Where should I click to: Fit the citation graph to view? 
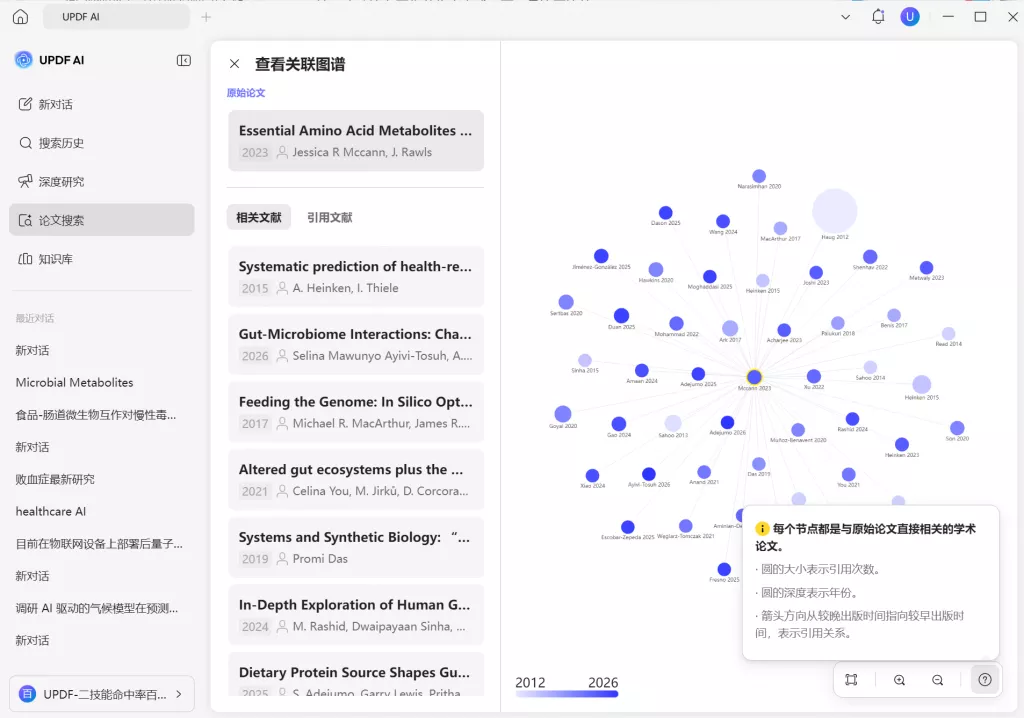pyautogui.click(x=851, y=679)
